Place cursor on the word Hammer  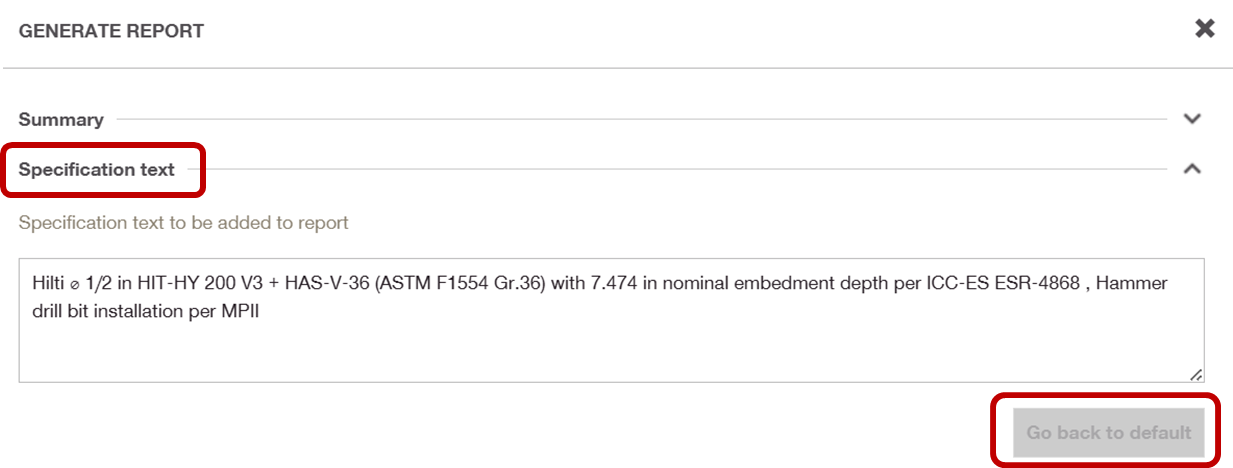pyautogui.click(x=1132, y=283)
